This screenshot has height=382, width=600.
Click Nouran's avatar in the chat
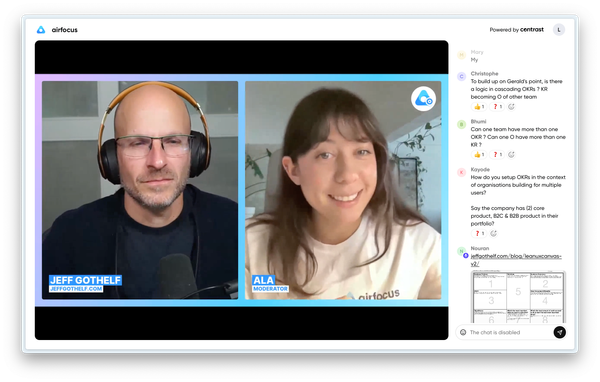462,251
